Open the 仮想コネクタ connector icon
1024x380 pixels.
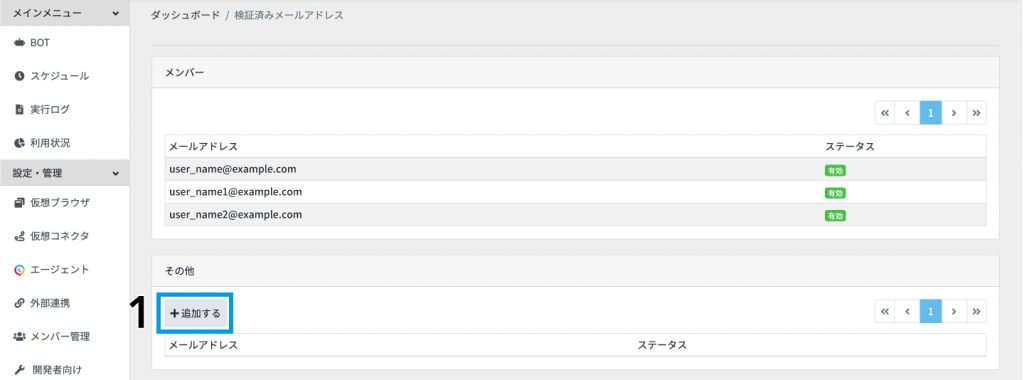pyautogui.click(x=19, y=236)
